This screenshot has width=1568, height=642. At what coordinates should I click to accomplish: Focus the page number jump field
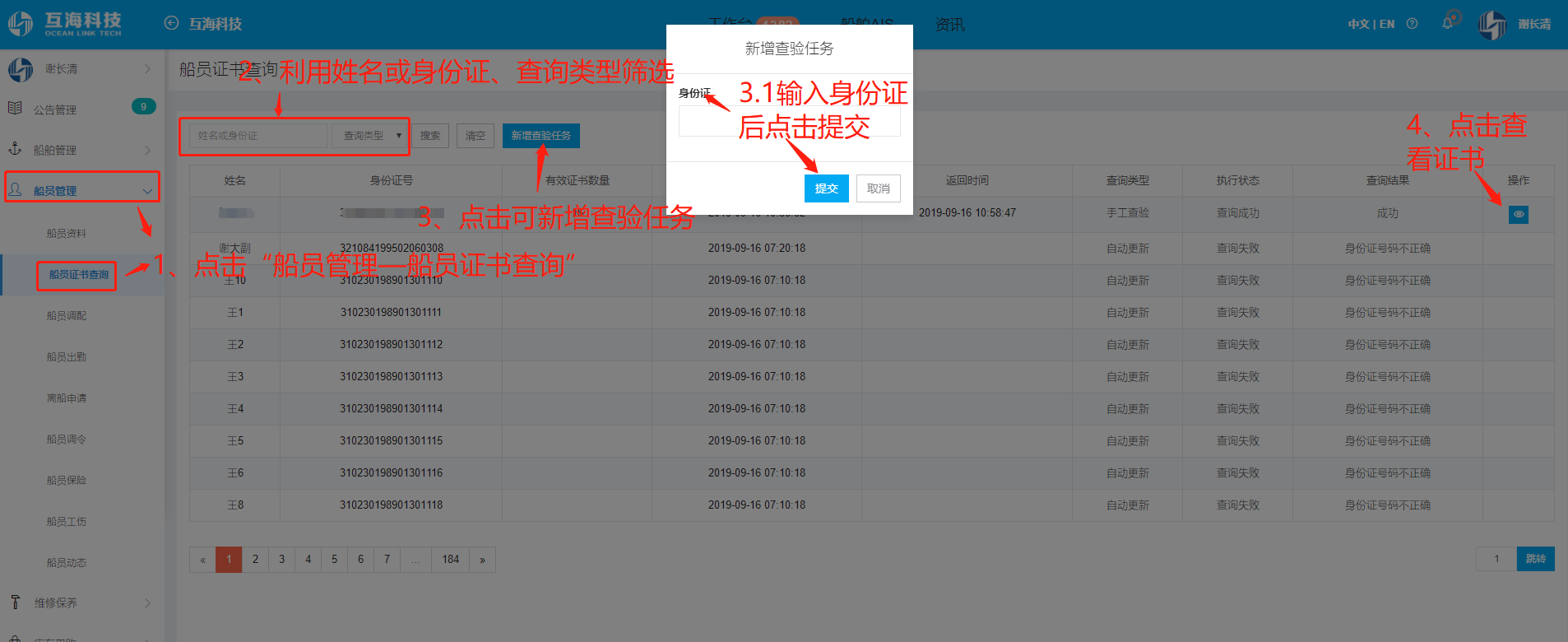[1496, 559]
